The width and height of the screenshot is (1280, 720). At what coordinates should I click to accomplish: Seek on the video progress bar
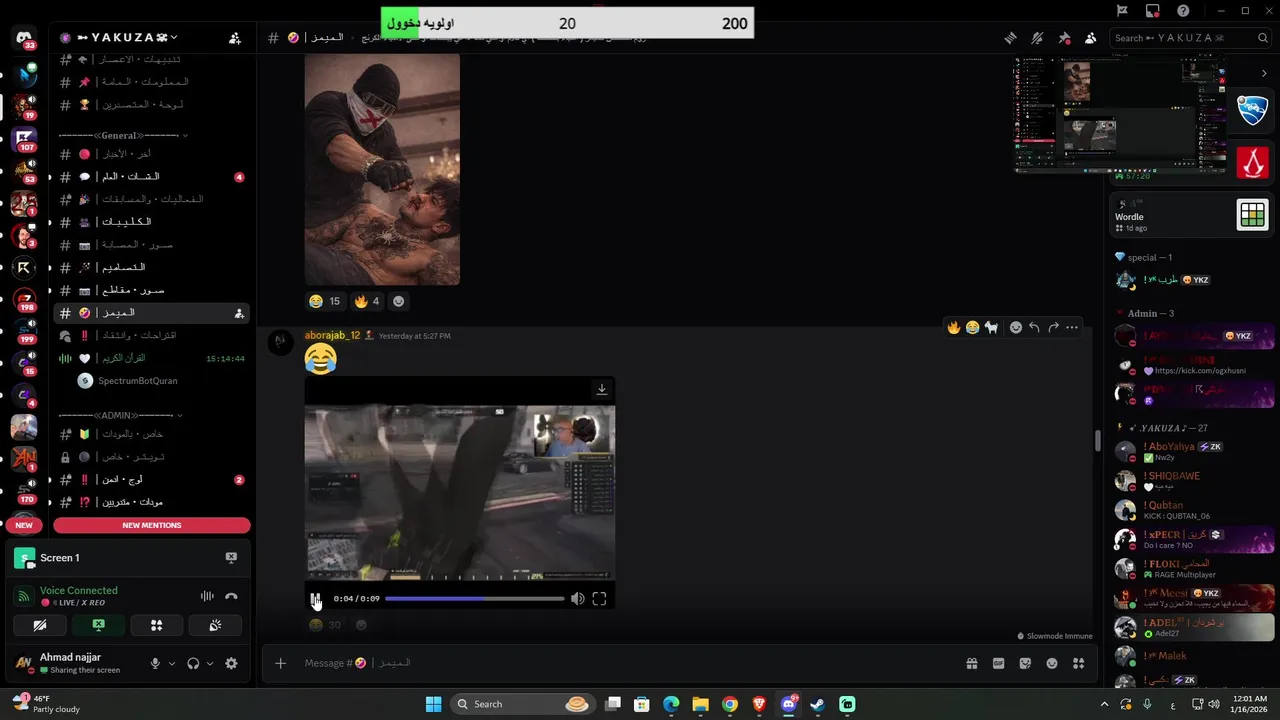(x=474, y=599)
